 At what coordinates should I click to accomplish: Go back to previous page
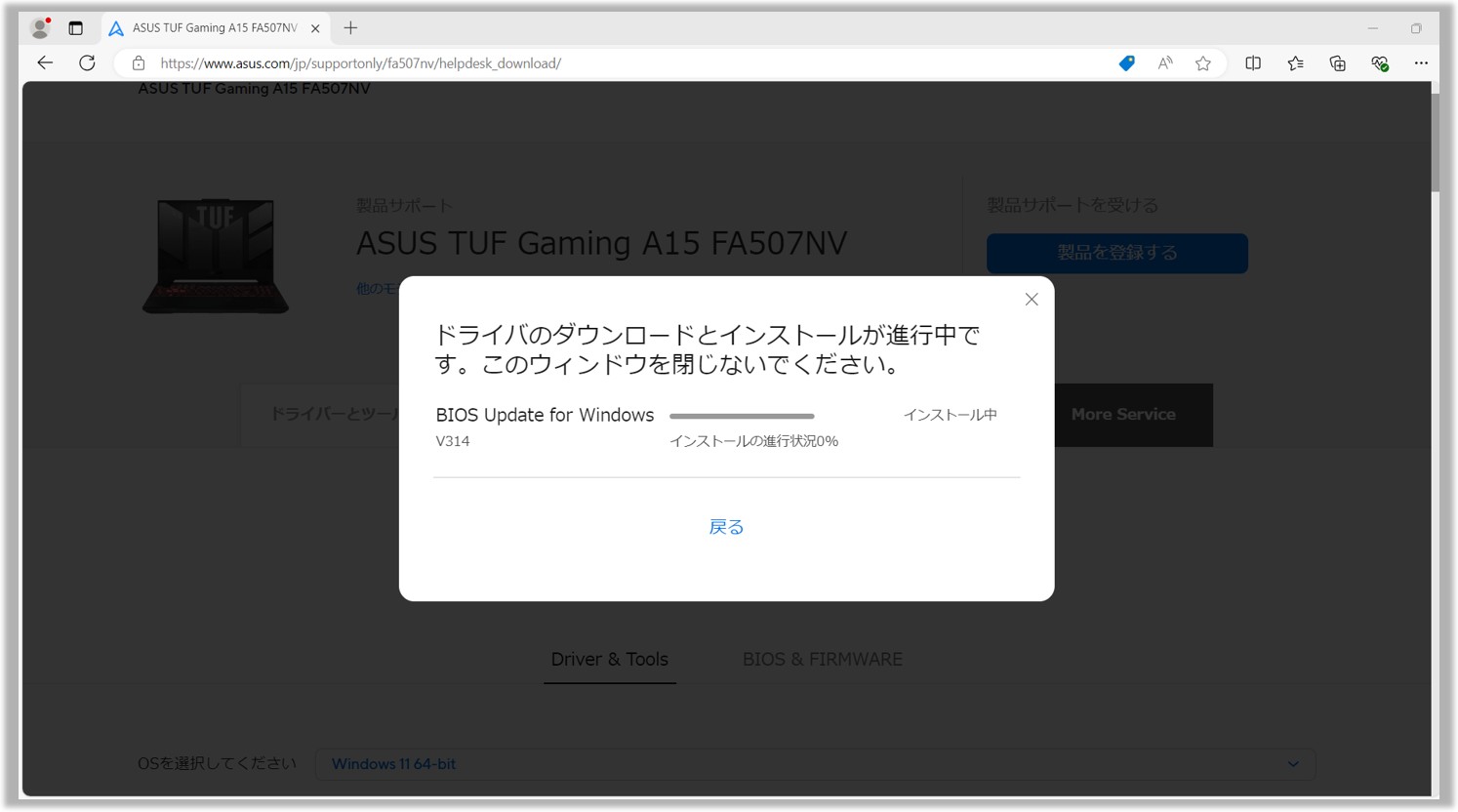[x=45, y=63]
